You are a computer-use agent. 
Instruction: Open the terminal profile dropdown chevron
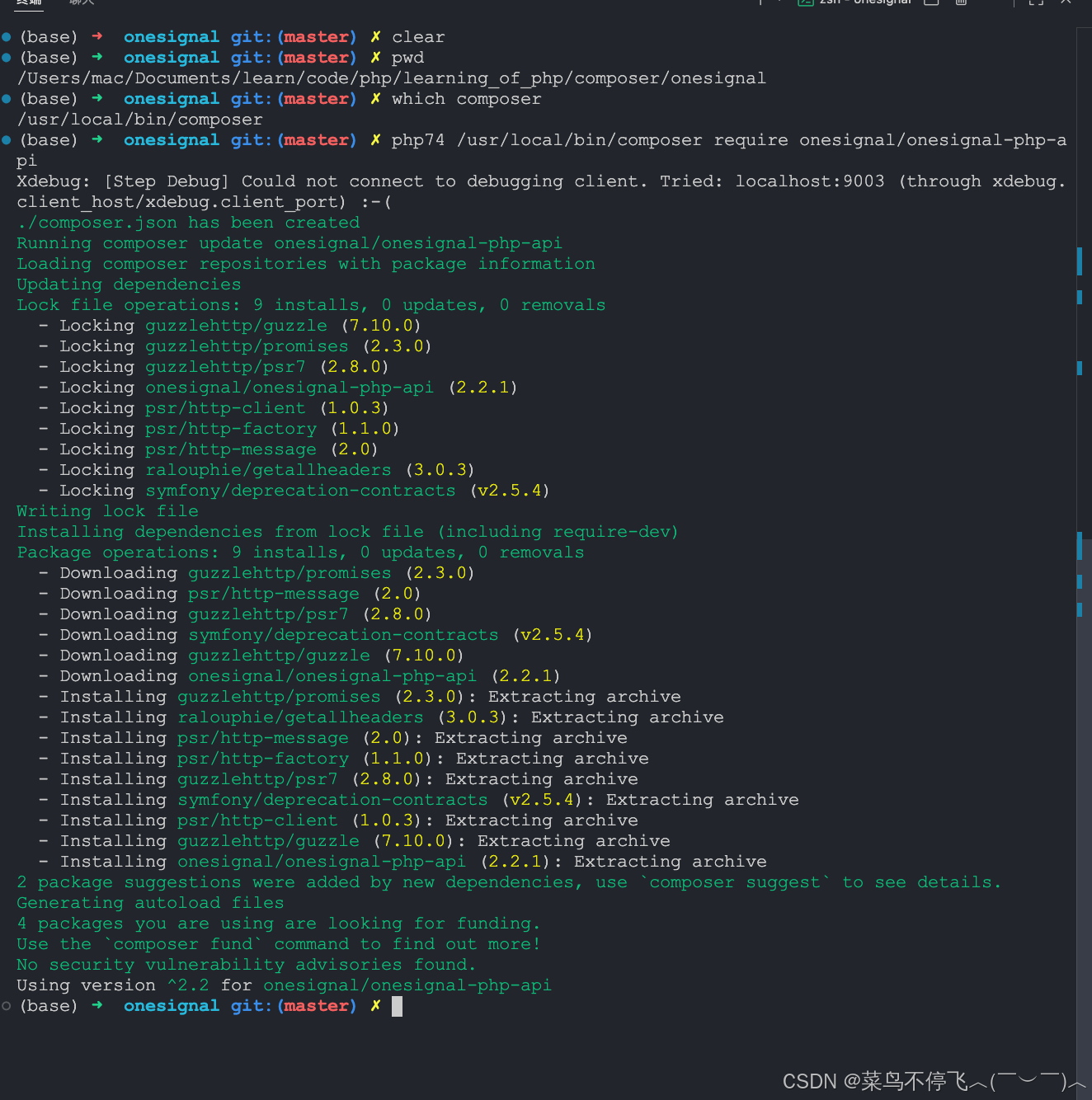click(x=779, y=3)
